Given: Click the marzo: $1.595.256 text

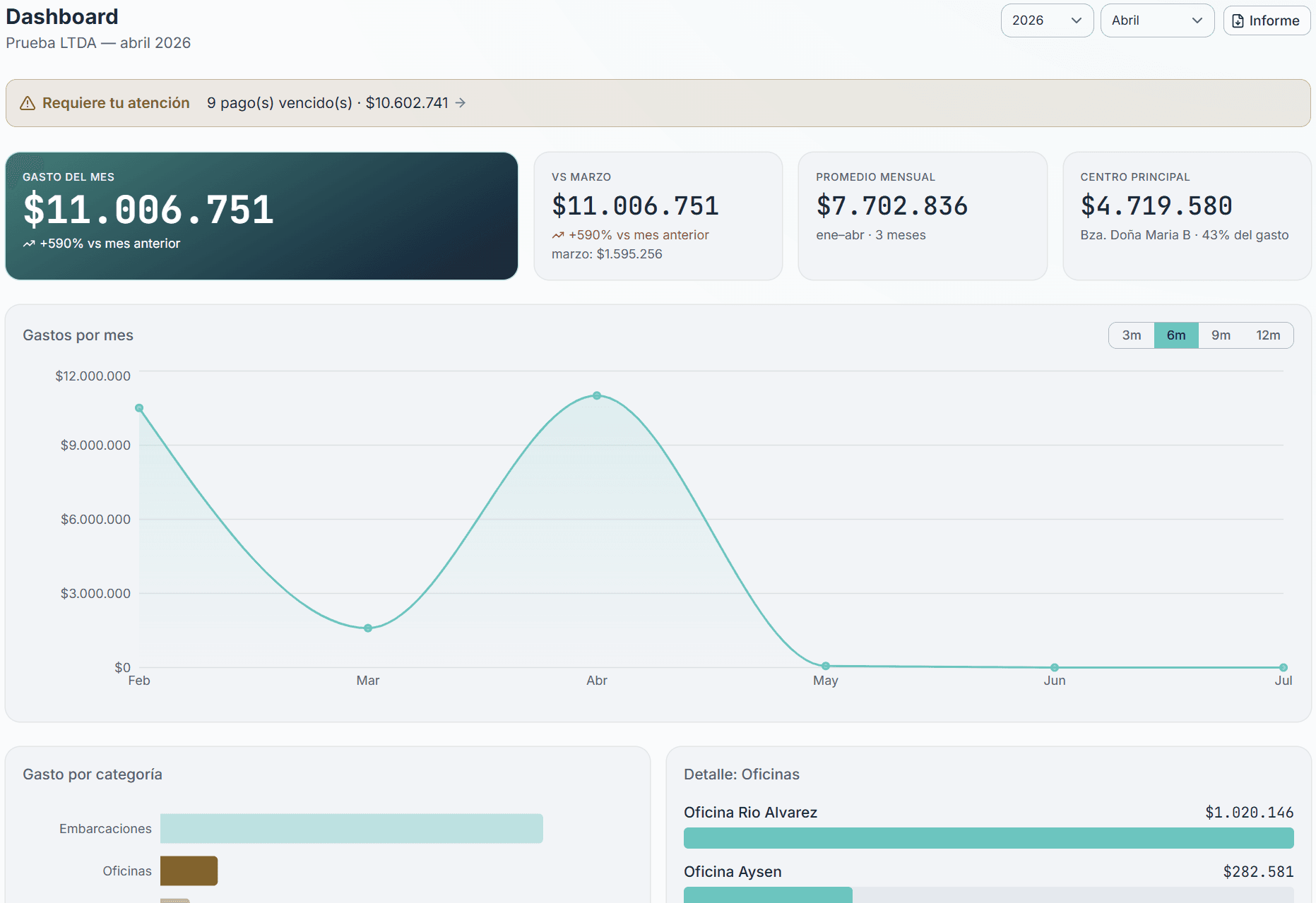Looking at the screenshot, I should 607,254.
